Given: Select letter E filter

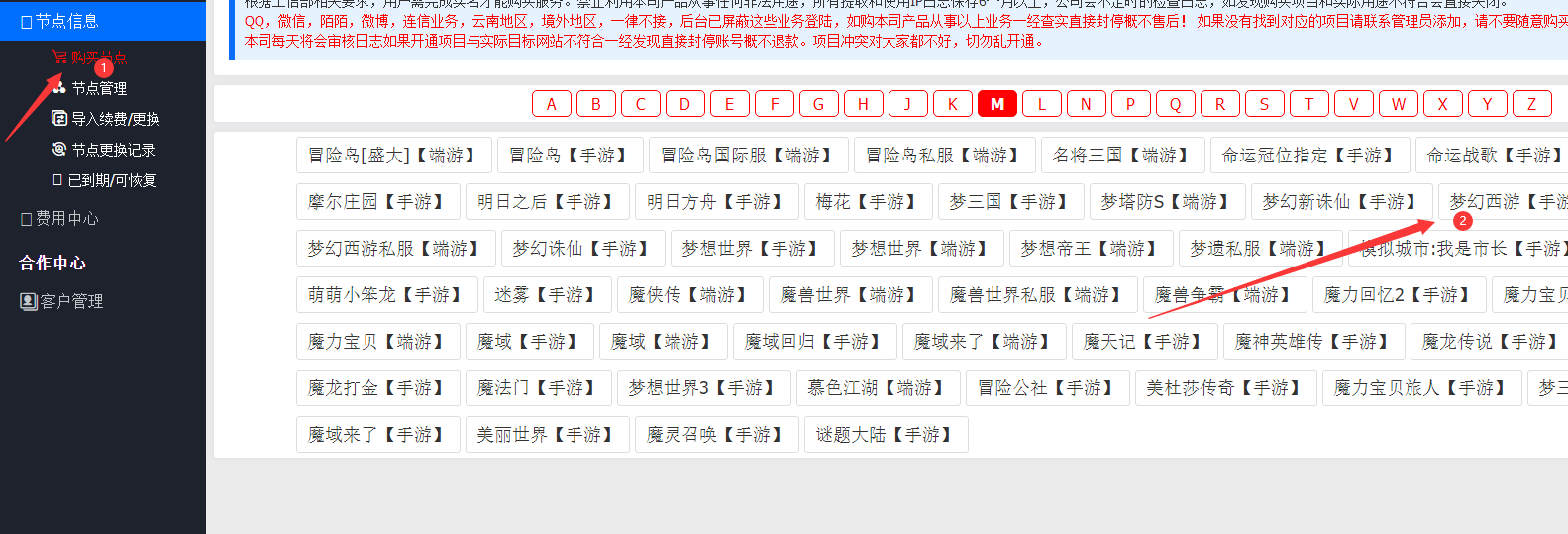Looking at the screenshot, I should 730,104.
